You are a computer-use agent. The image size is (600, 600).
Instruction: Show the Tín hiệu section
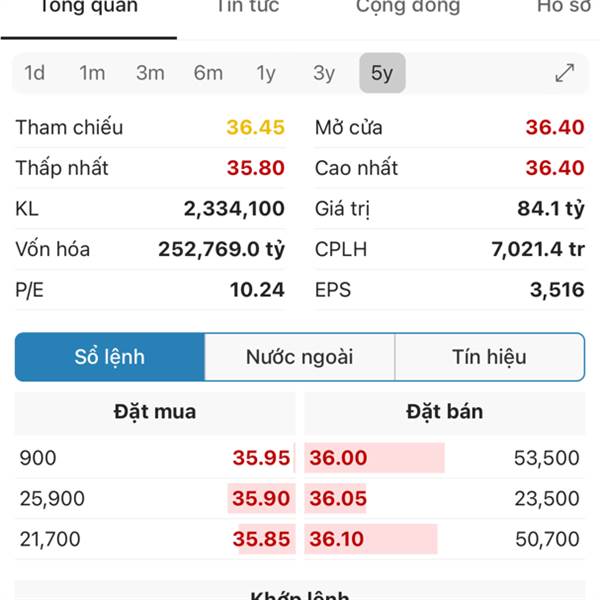(489, 357)
